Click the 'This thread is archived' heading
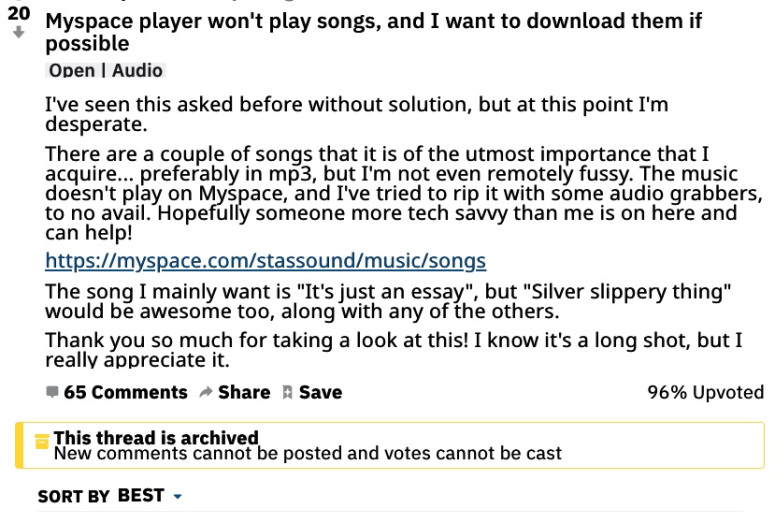 [x=156, y=437]
